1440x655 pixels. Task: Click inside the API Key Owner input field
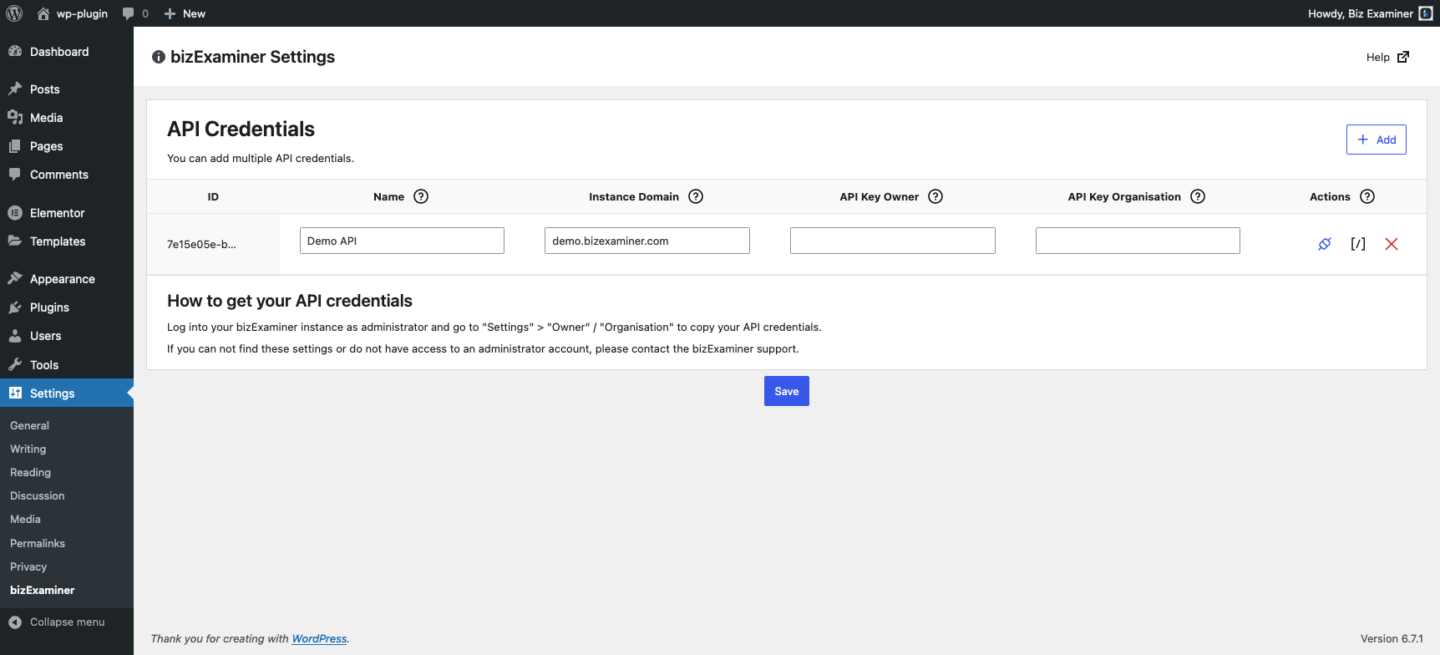(x=892, y=240)
